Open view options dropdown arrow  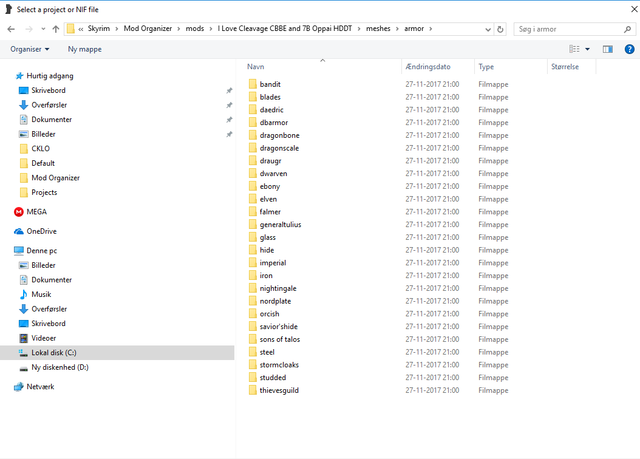[x=587, y=49]
